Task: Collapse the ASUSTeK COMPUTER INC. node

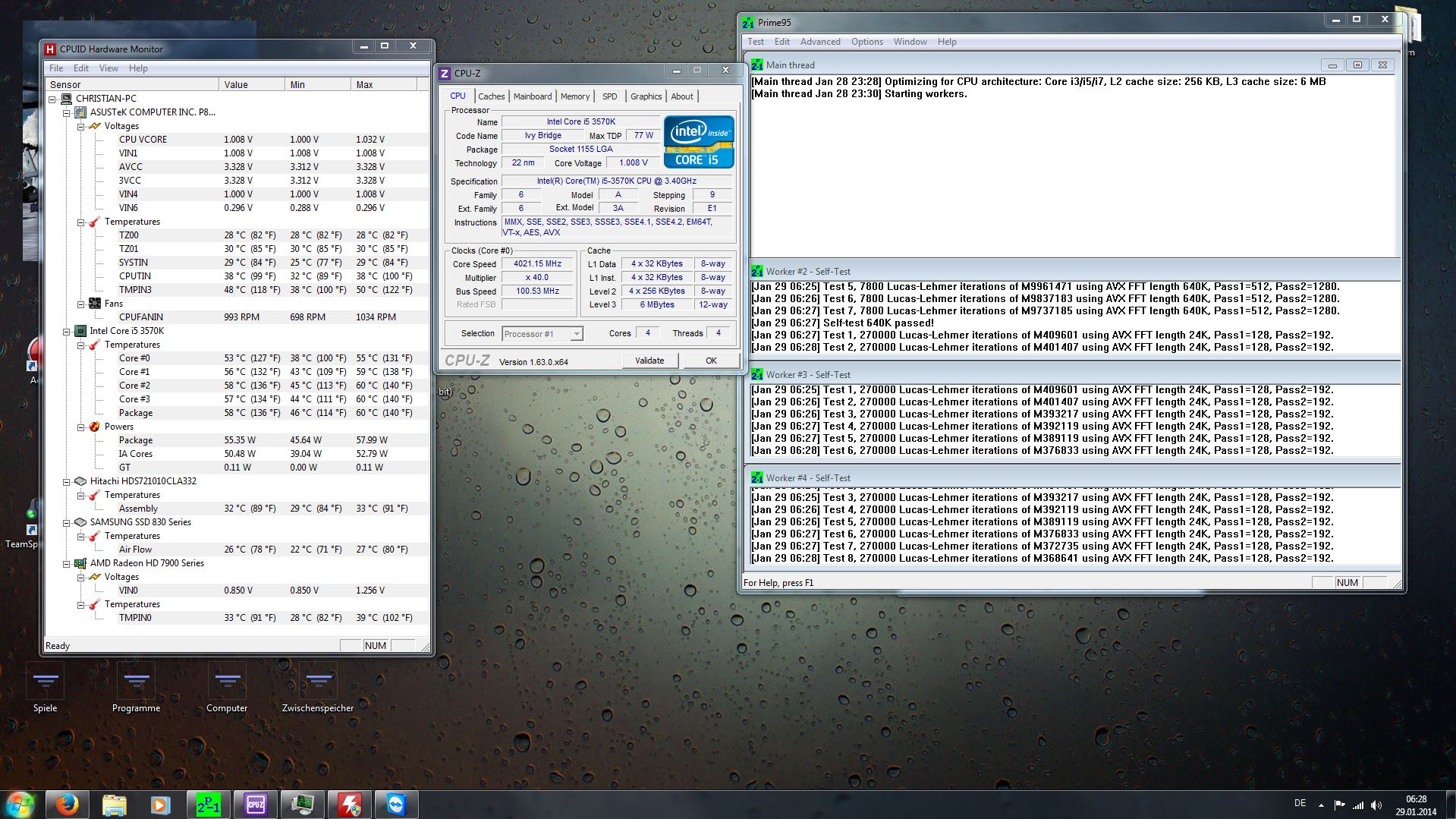Action: click(x=67, y=112)
